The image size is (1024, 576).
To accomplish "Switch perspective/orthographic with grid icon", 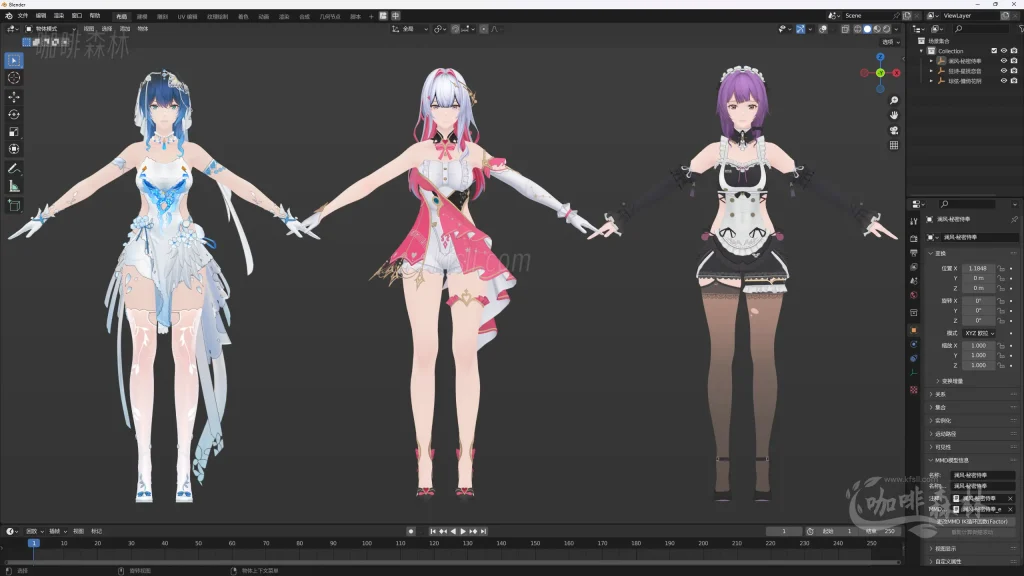I will pos(894,145).
